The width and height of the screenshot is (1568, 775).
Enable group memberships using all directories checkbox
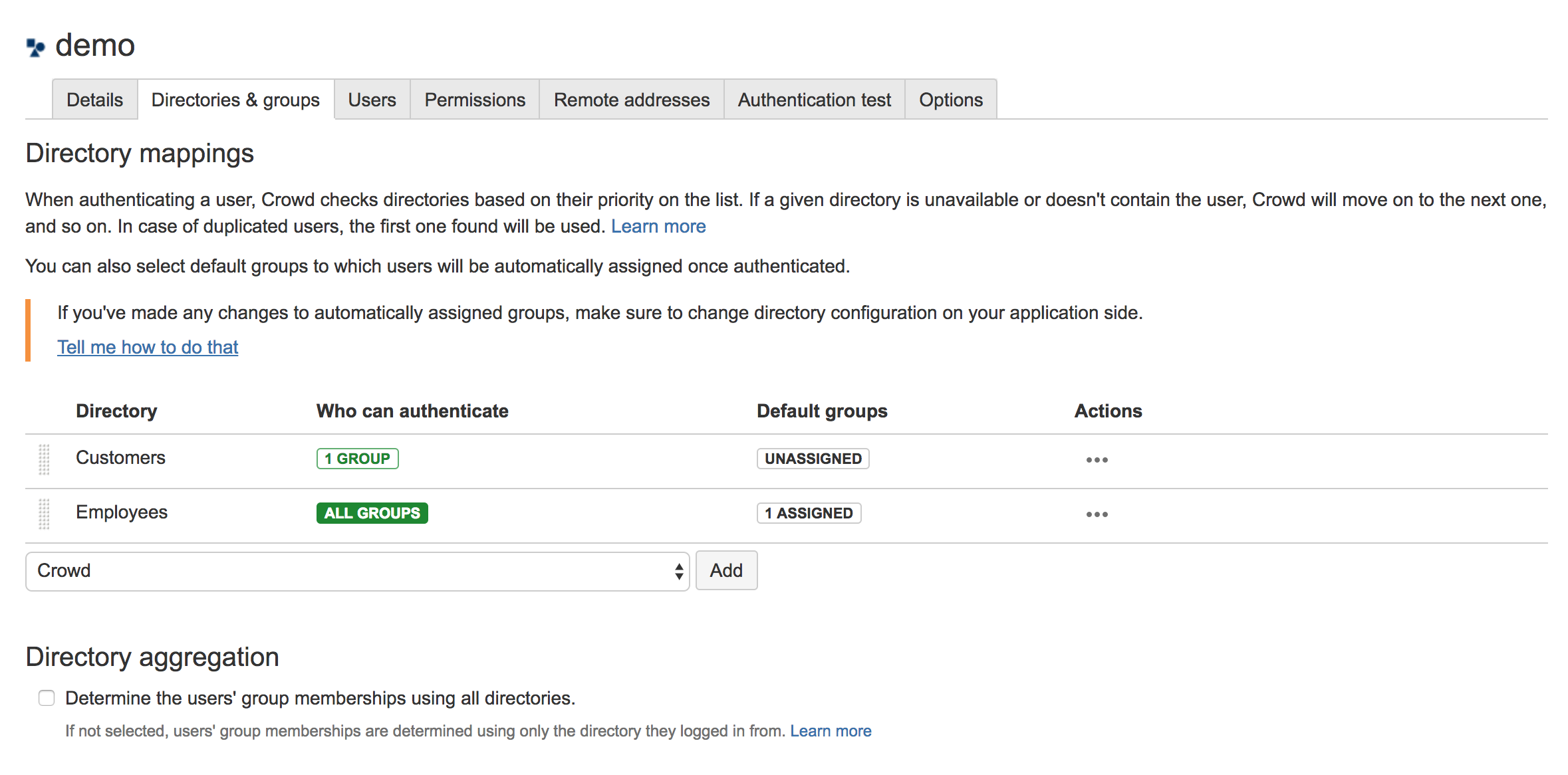pos(47,698)
